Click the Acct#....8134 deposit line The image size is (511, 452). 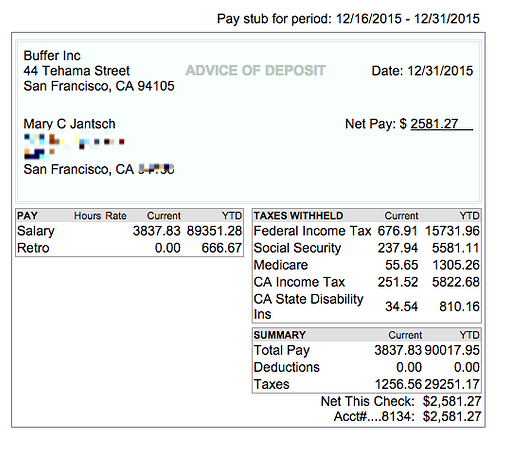click(408, 416)
